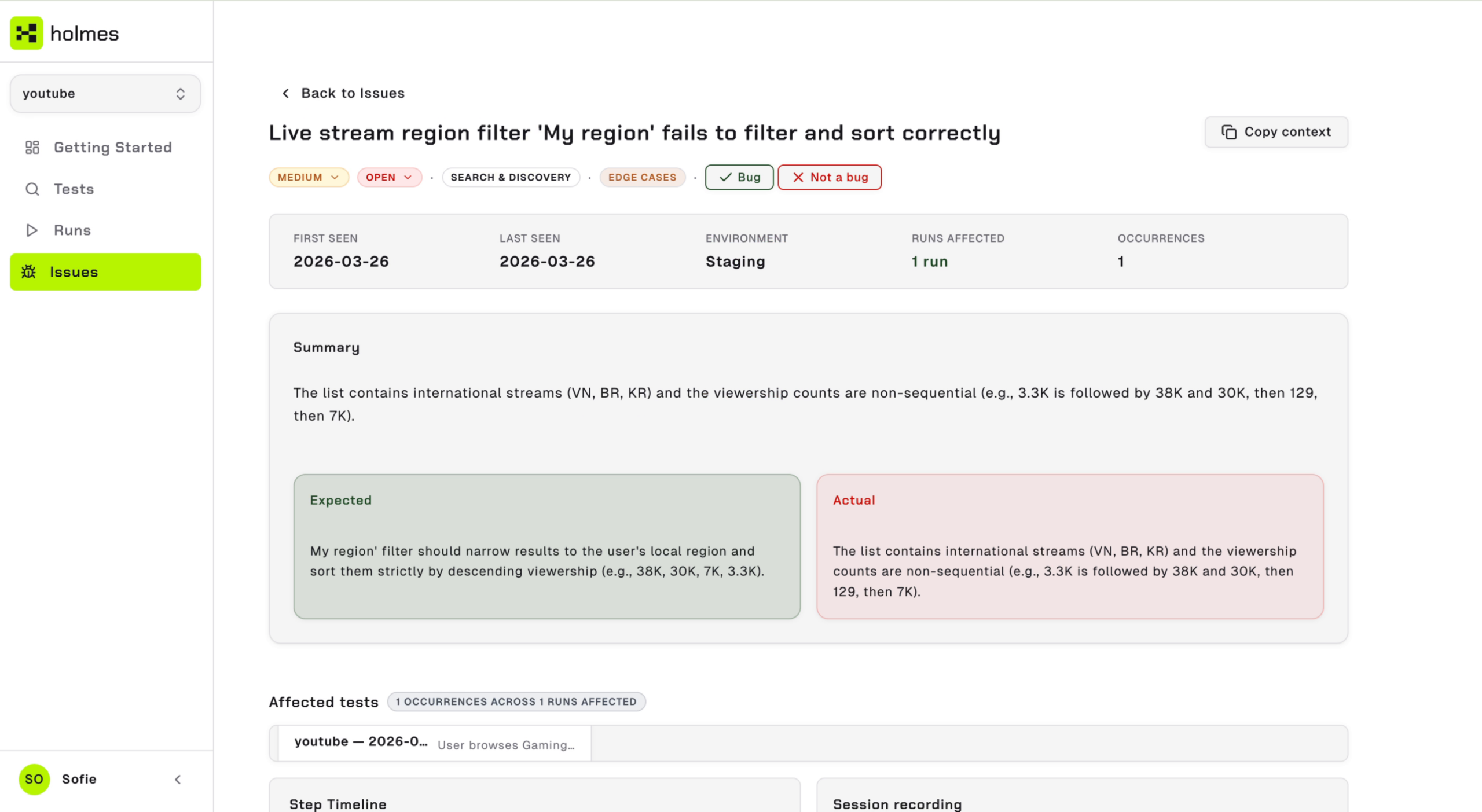Click the 1 OCCURRENCES ACROSS 1 RUNS AFFECTED badge
Screen dimensions: 1482x812
(516, 701)
